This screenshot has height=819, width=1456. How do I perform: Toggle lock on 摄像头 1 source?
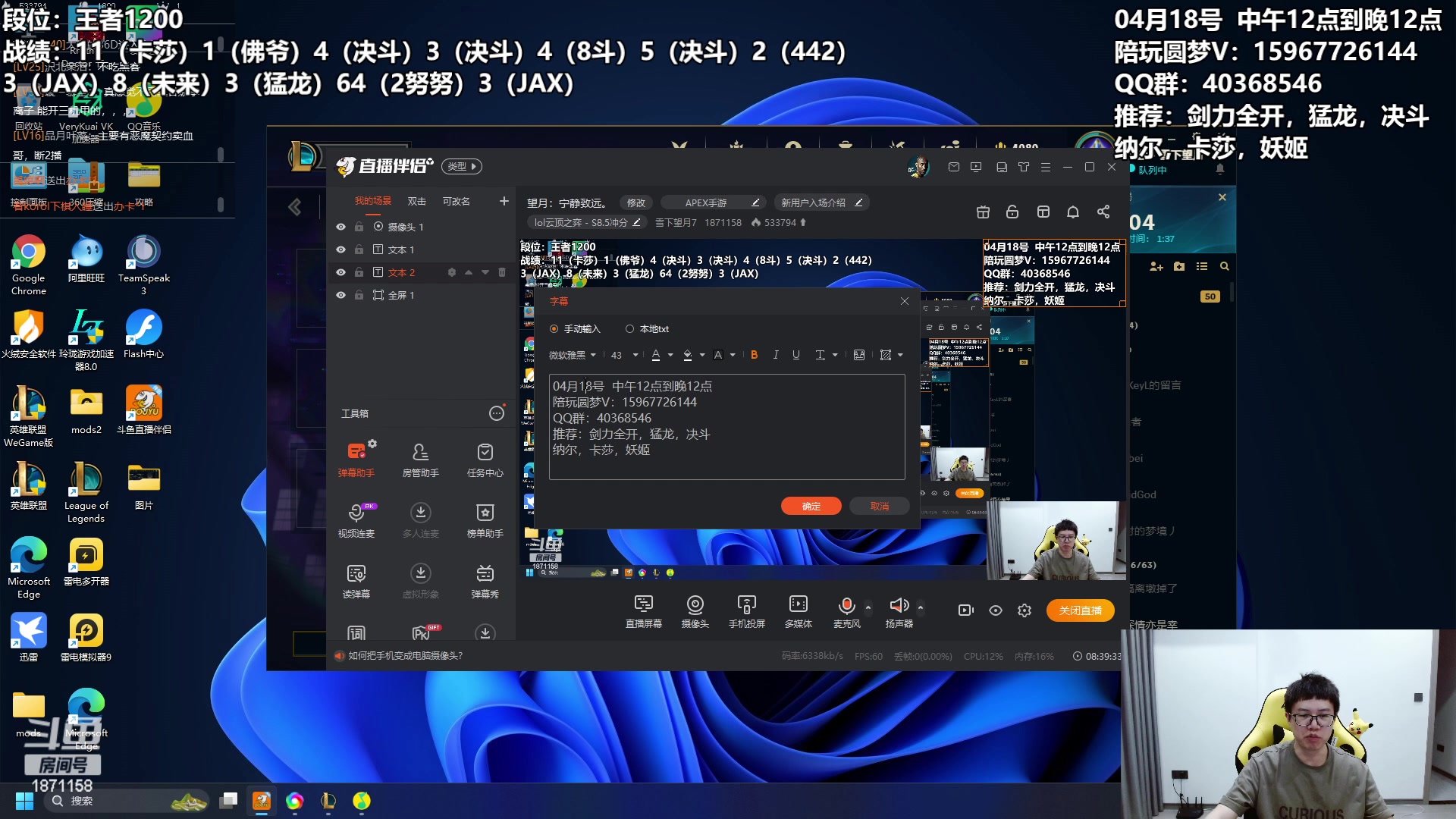point(359,227)
